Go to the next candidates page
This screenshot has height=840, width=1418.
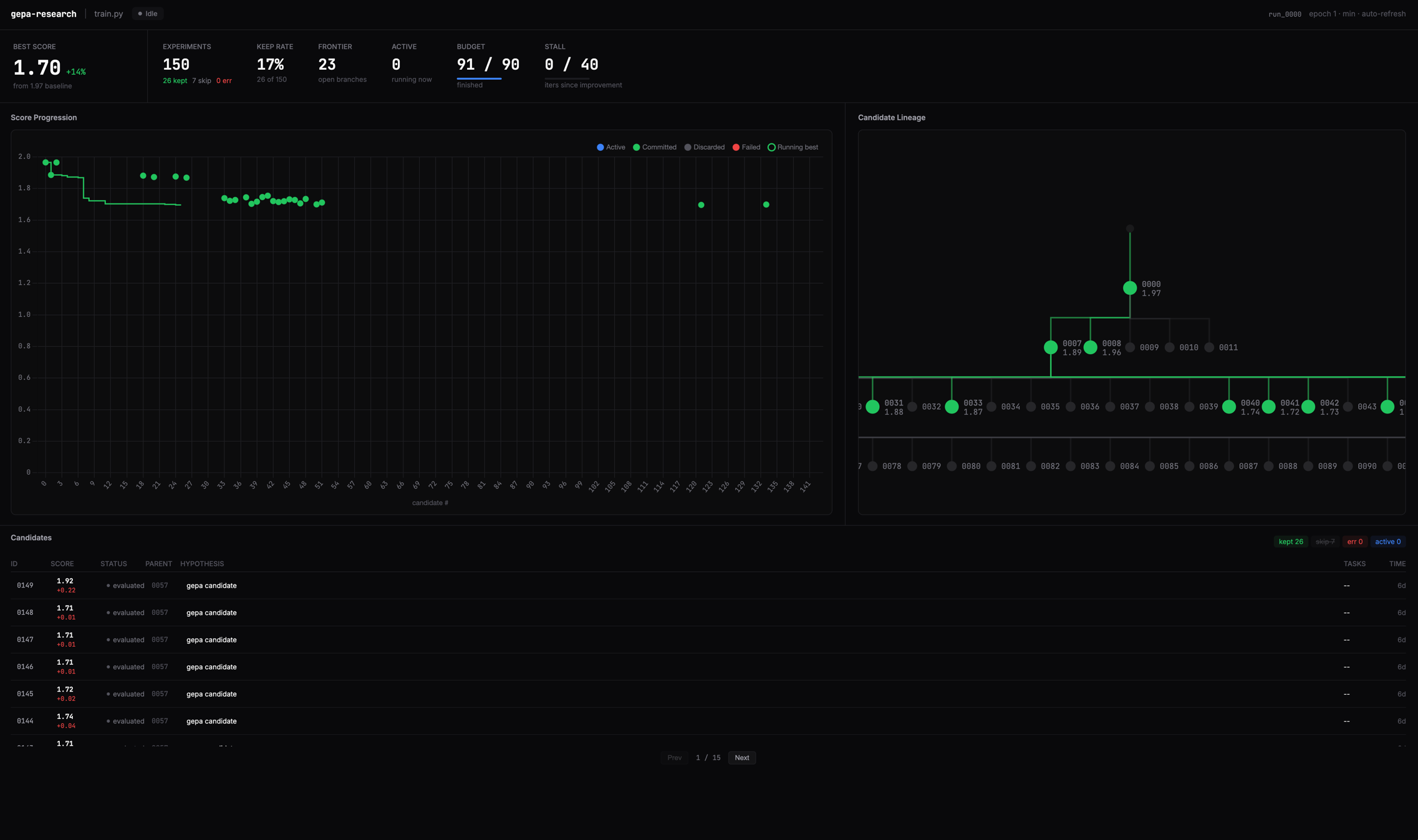(x=742, y=757)
